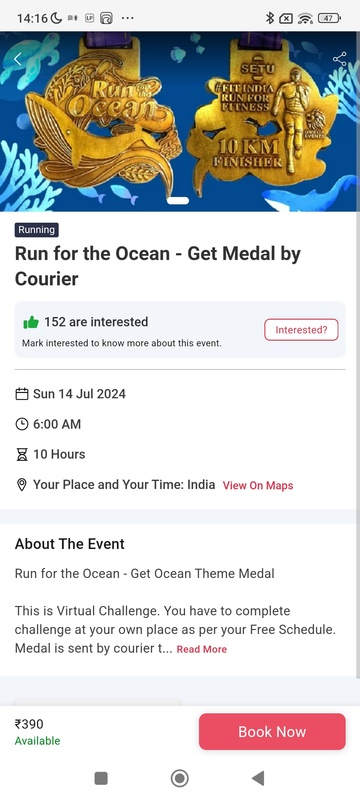Tap the Android recent apps square button
This screenshot has height=800, width=360.
tap(101, 778)
